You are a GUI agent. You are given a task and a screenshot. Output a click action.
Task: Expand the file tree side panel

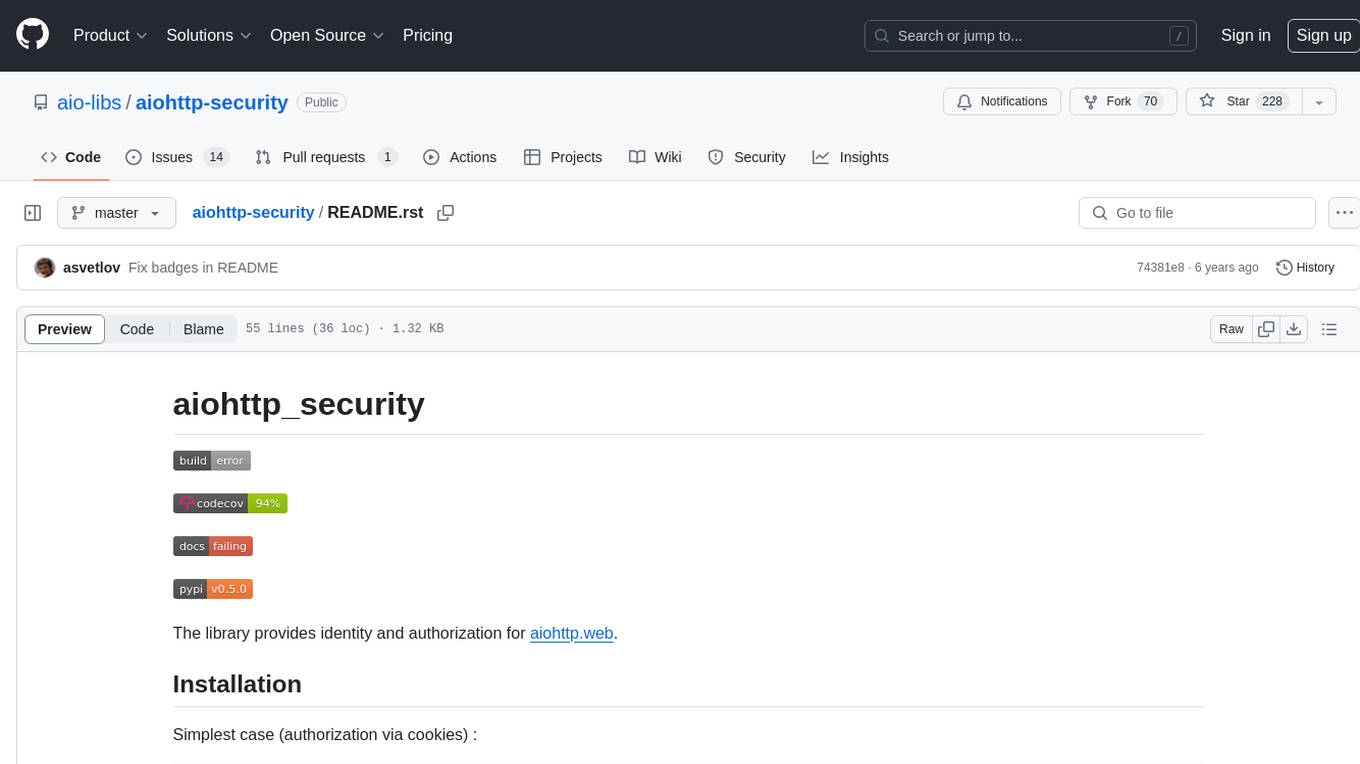(x=32, y=213)
